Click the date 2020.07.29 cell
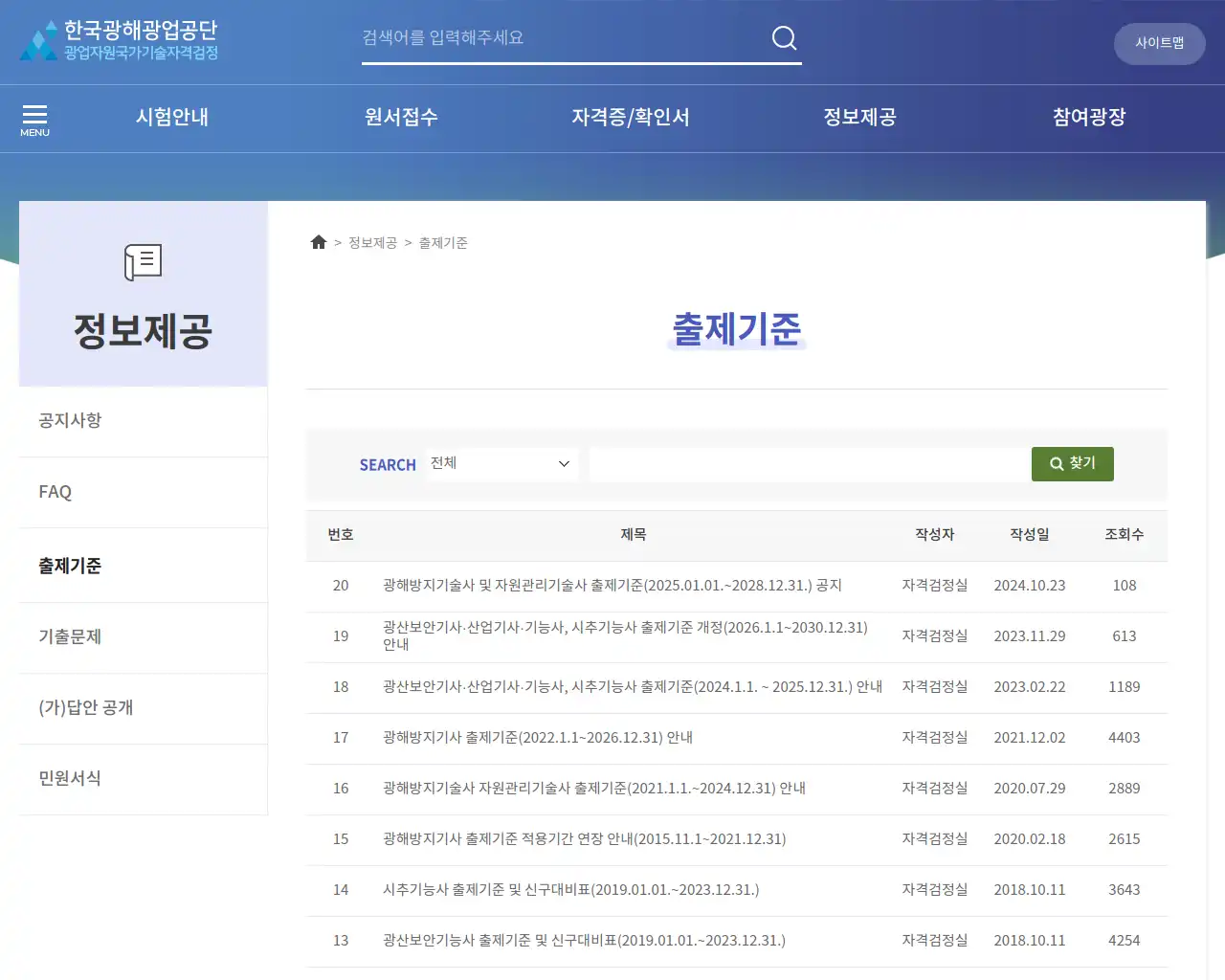 coord(1030,789)
